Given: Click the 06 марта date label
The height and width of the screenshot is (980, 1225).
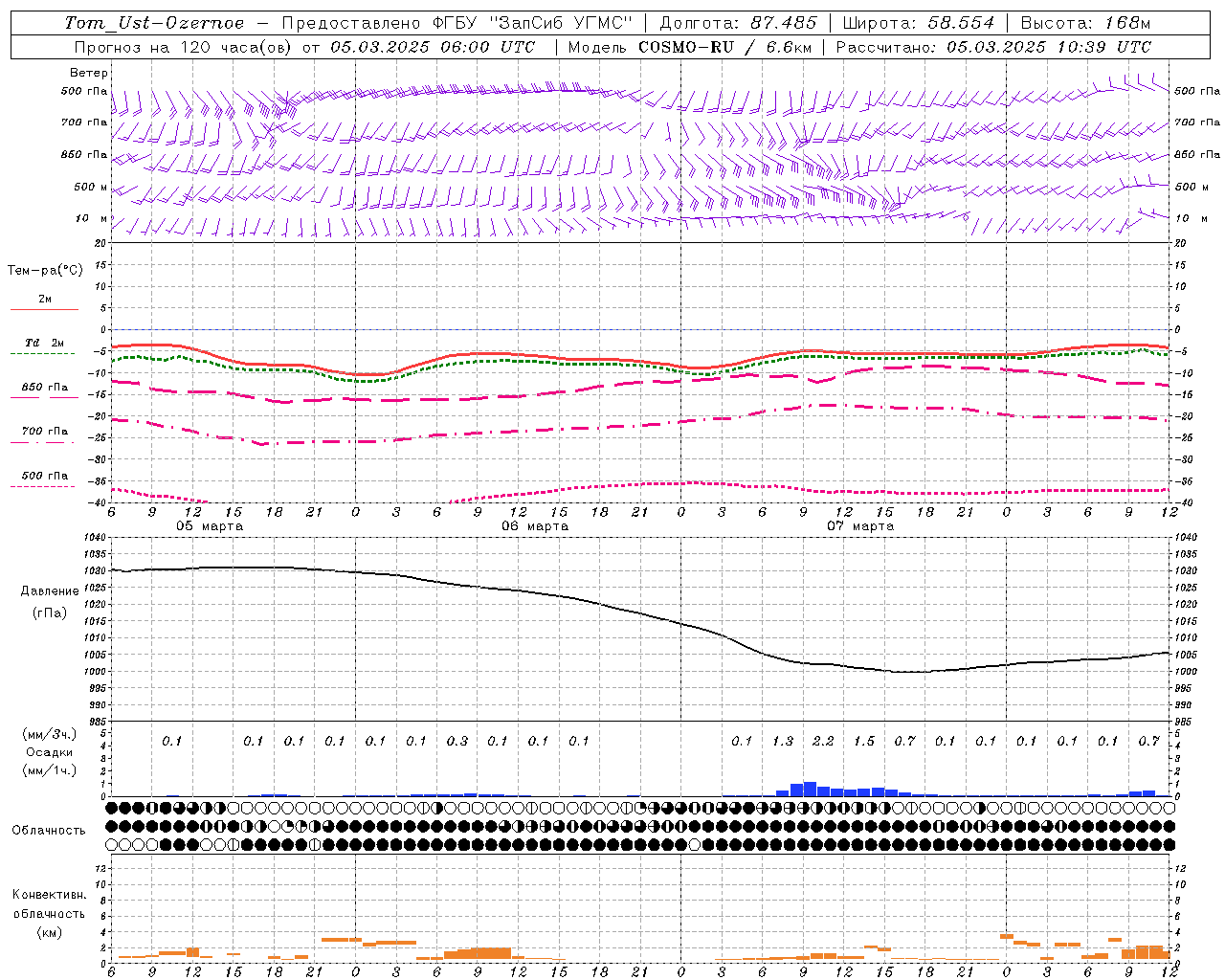Looking at the screenshot, I should point(535,526).
